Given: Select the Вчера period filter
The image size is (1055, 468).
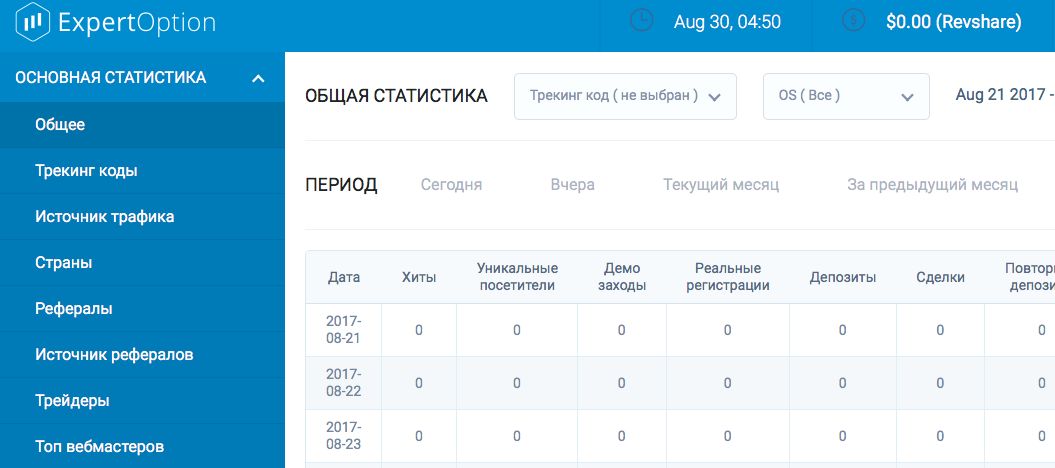Looking at the screenshot, I should point(573,185).
